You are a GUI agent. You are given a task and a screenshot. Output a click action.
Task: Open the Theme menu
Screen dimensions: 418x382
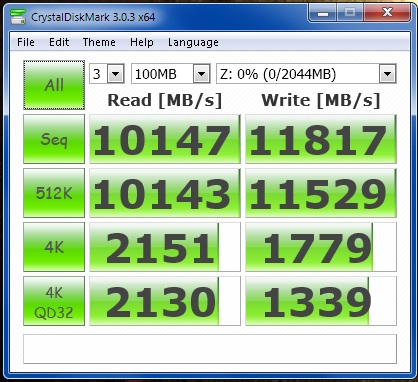[99, 42]
